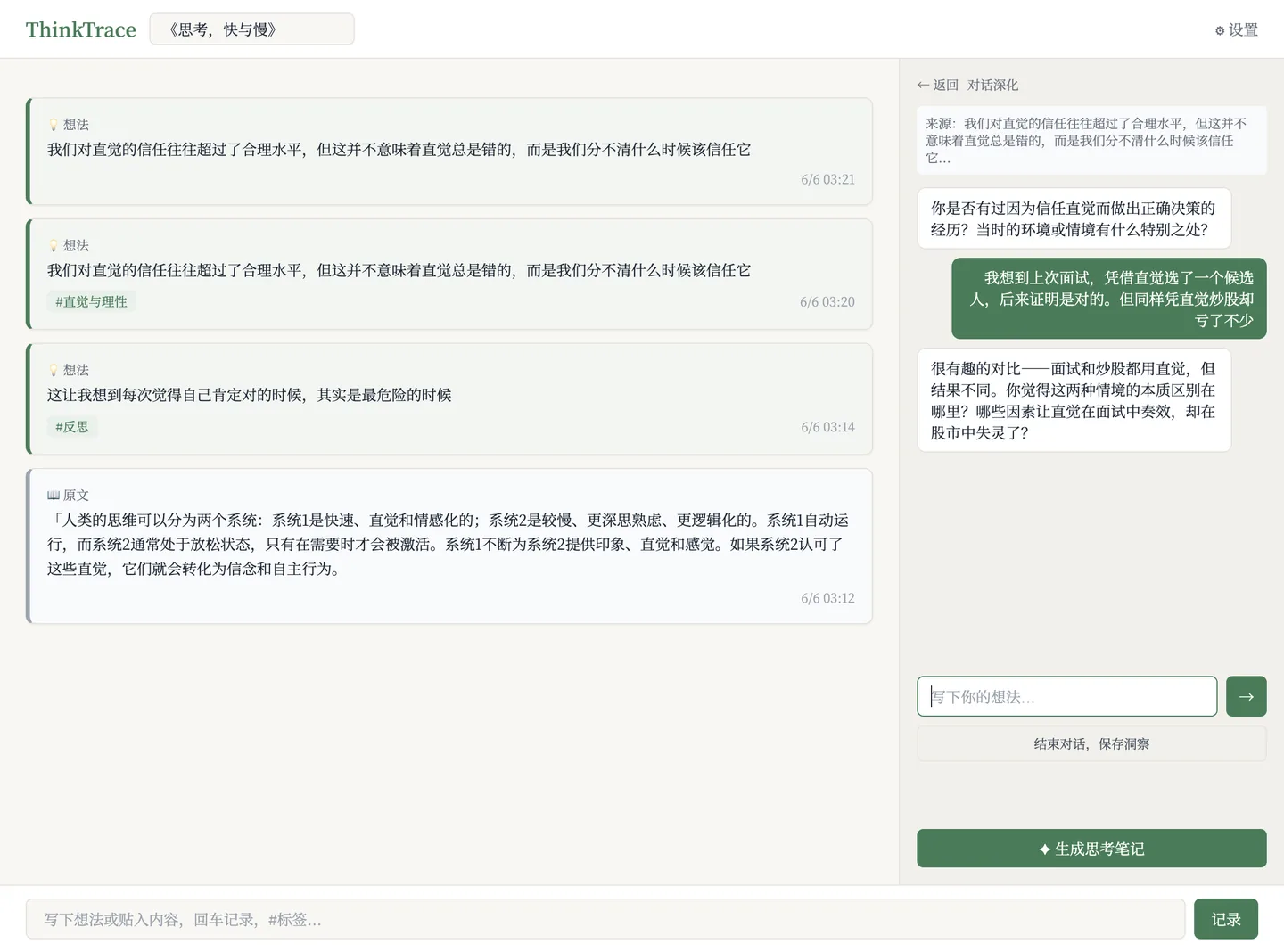Screen dimensions: 1284x952
Task: Click the back arrow labeled 返回
Action: (937, 85)
